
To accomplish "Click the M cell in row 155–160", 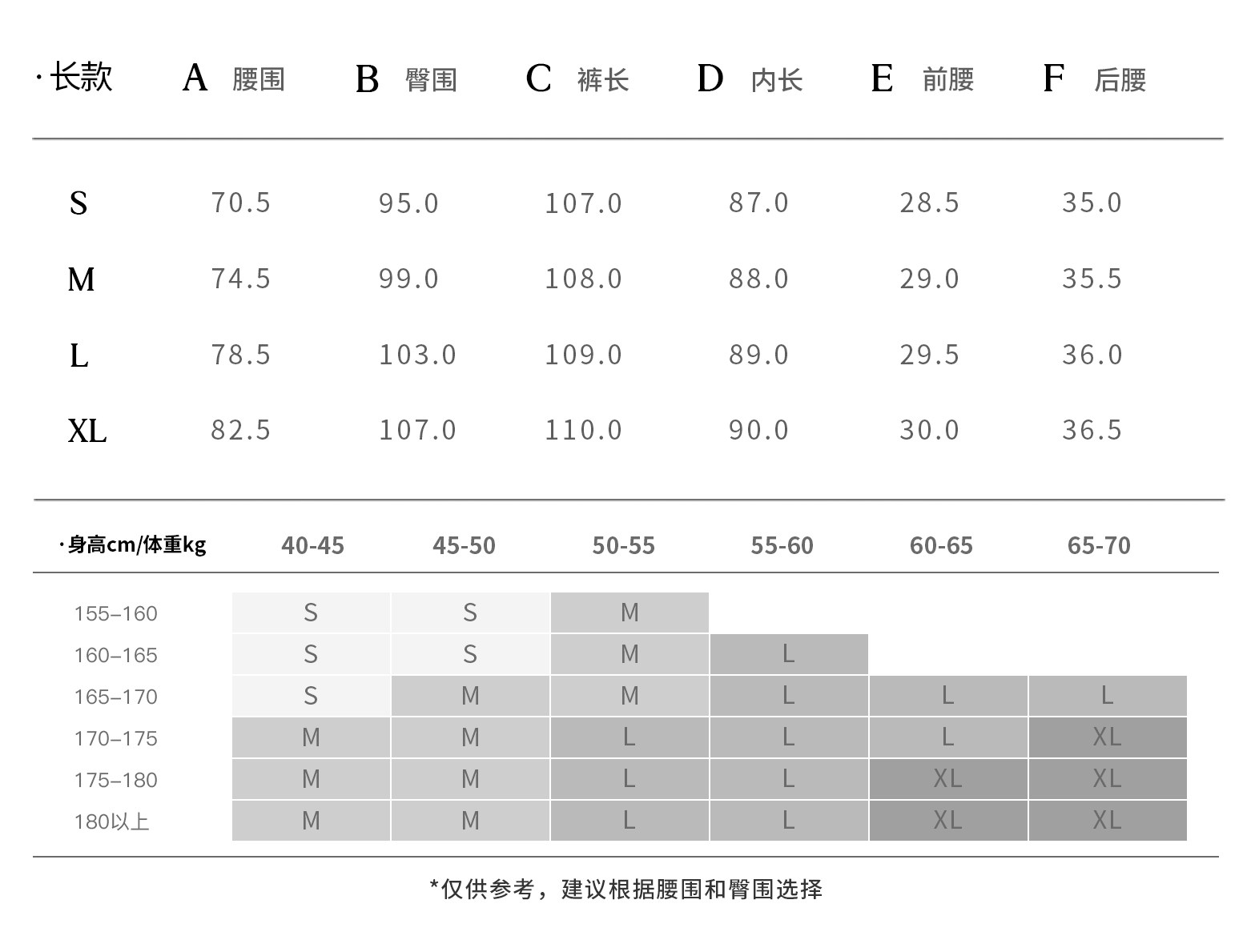I will 629,613.
